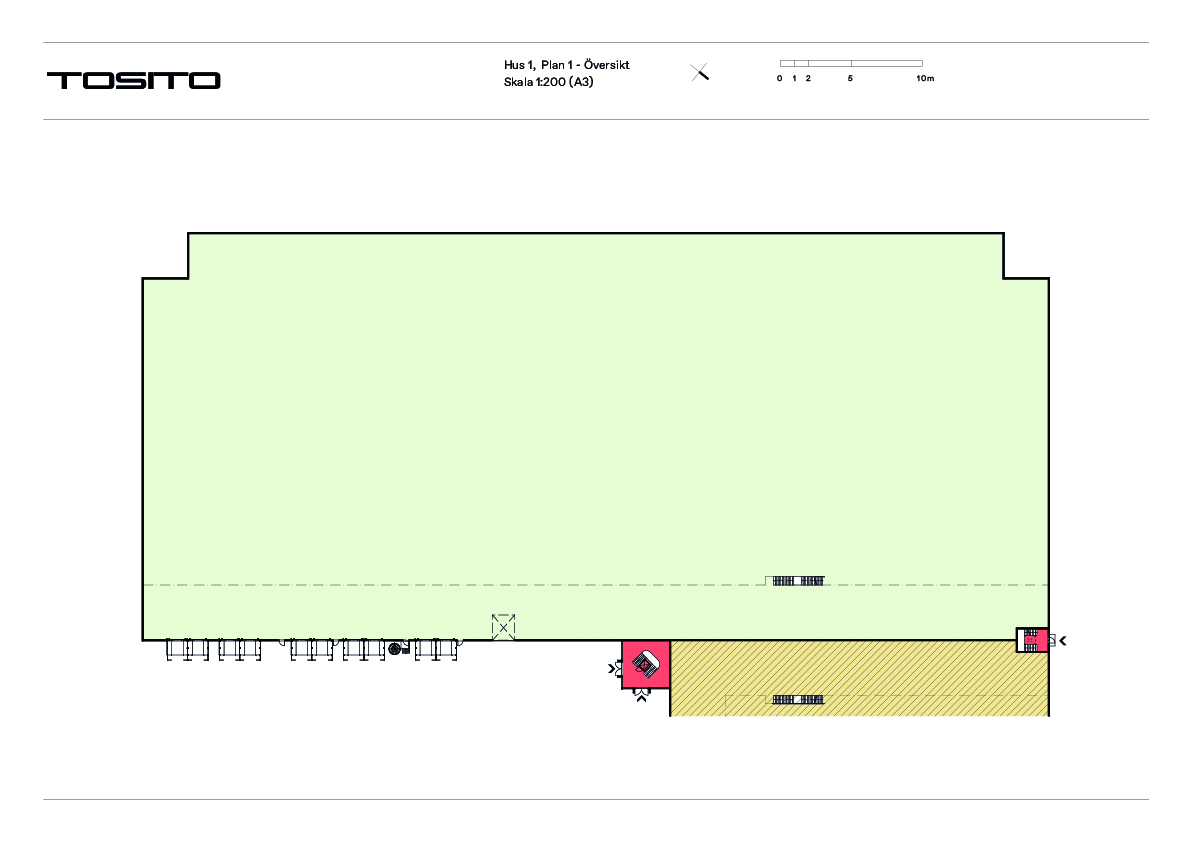Viewport: 1192px width, 843px height.
Task: Click the yellow hatched area
Action: click(x=859, y=678)
